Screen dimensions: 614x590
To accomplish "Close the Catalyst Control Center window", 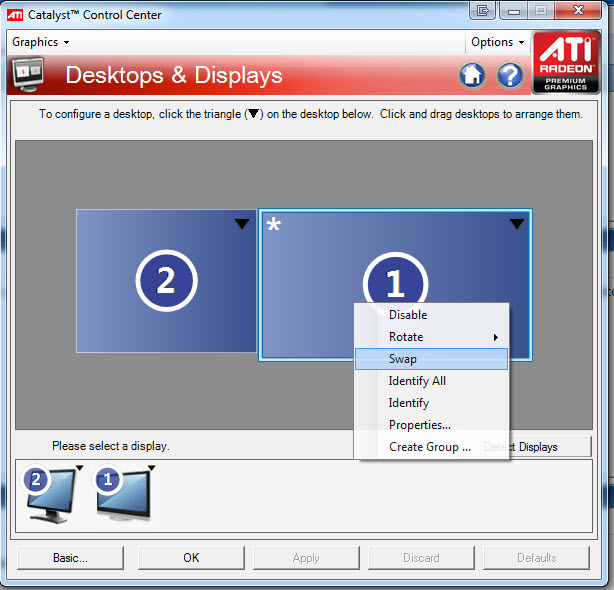I will tap(578, 10).
